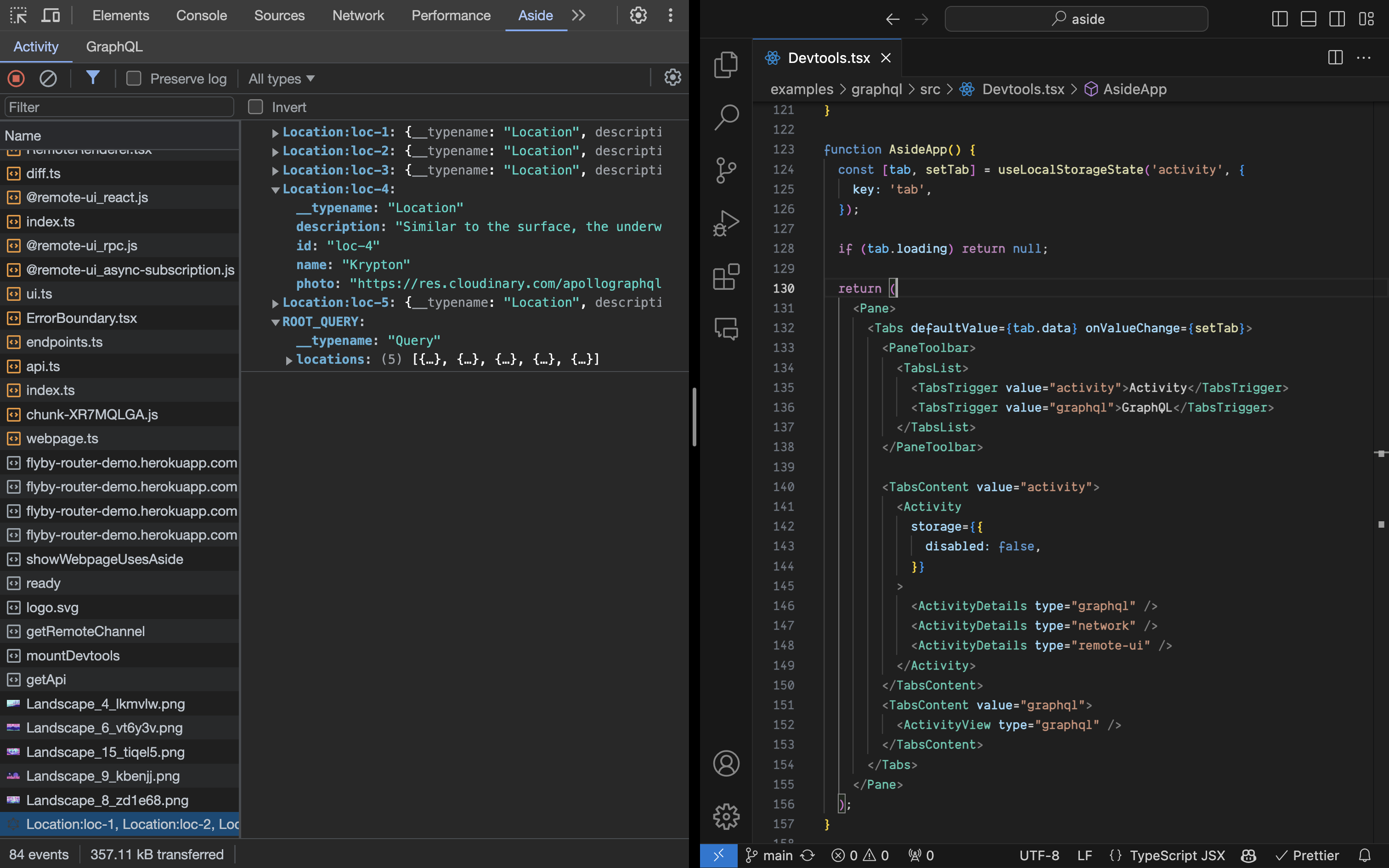Click the main branch status item

[x=769, y=855]
